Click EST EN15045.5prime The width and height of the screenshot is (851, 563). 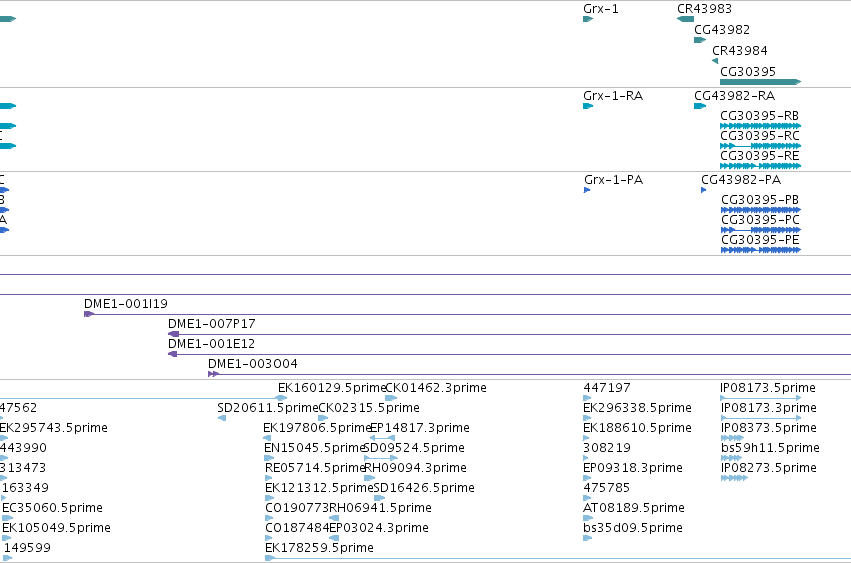pyautogui.click(x=269, y=458)
